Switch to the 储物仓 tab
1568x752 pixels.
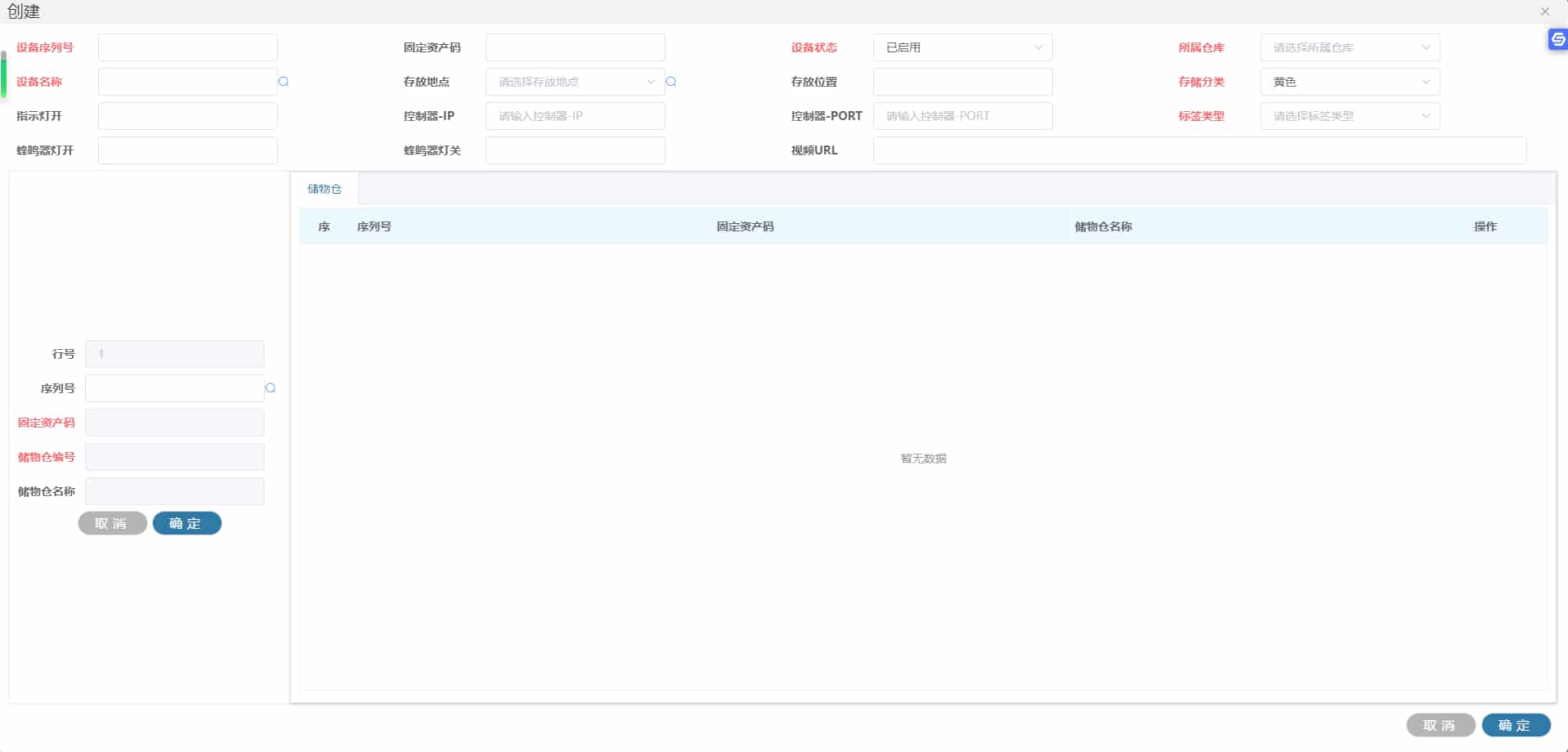click(x=325, y=189)
